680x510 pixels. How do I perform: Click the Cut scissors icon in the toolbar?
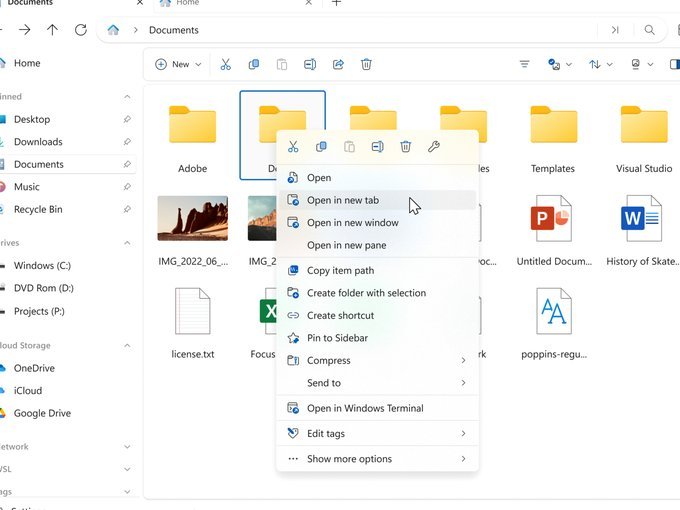click(226, 65)
